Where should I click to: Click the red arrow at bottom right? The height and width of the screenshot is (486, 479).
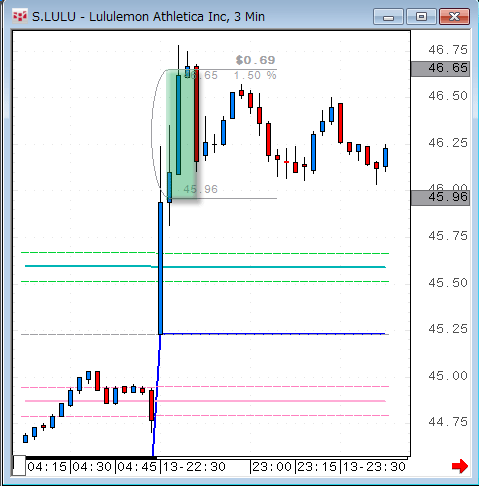(x=460, y=466)
